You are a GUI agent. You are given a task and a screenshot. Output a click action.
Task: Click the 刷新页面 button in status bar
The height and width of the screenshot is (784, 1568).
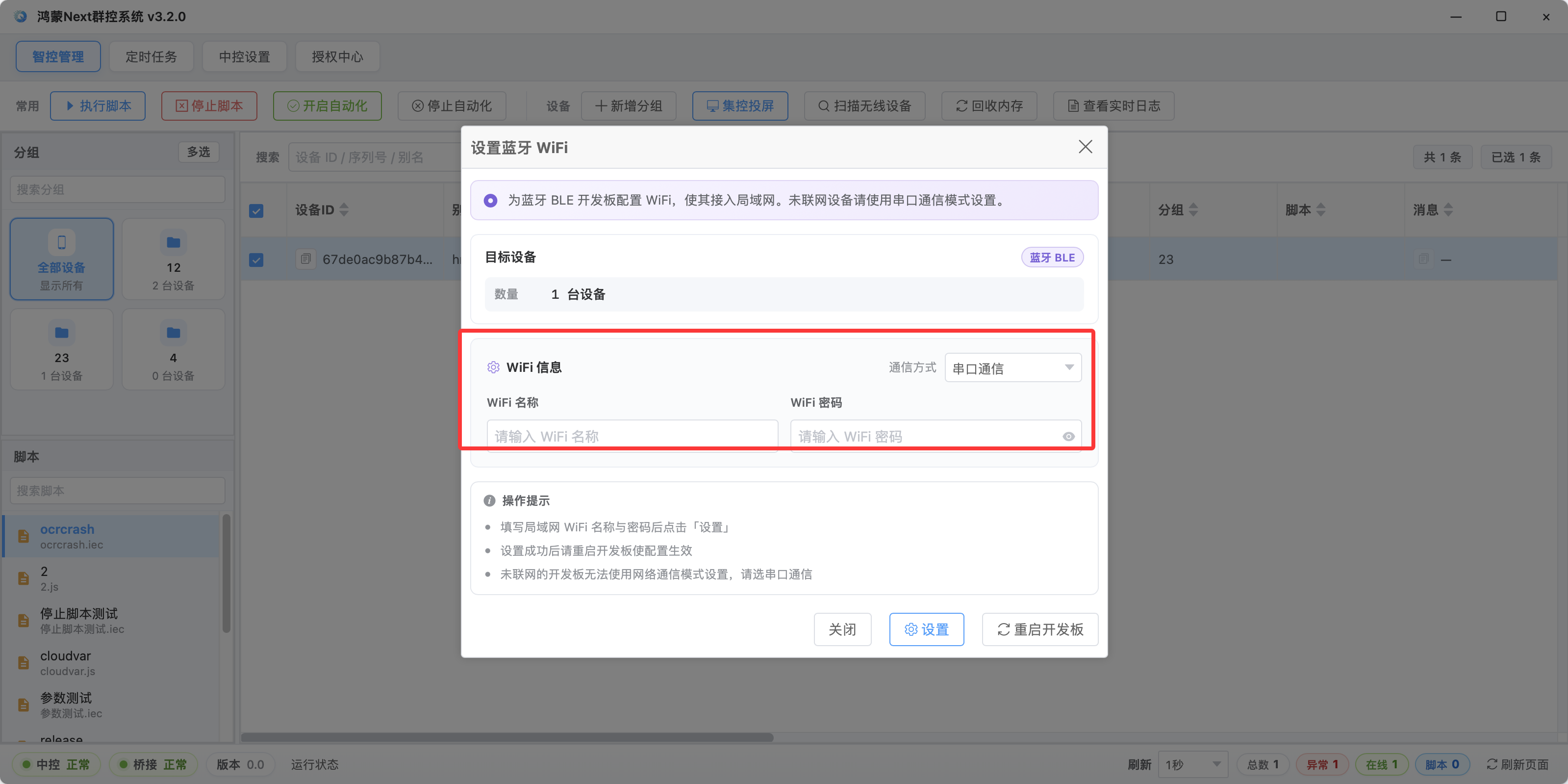[x=1517, y=764]
